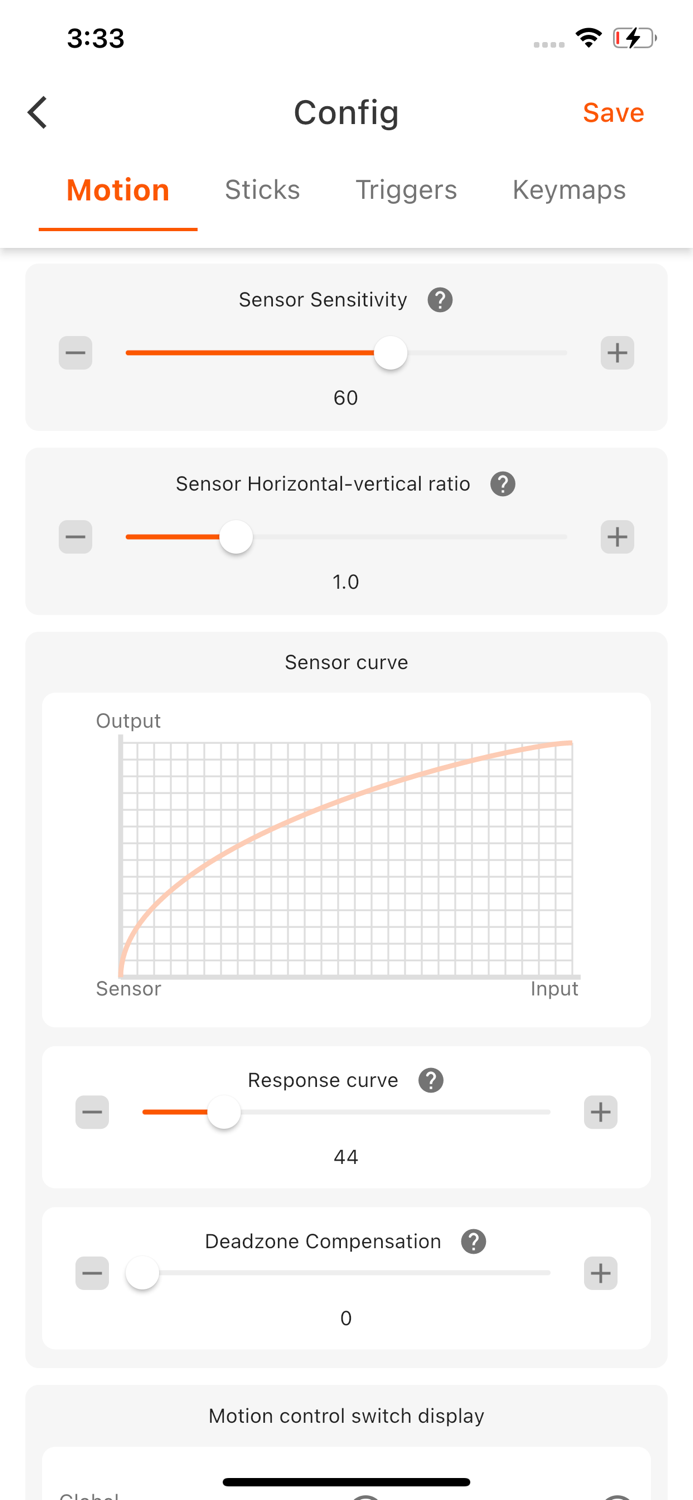Switch to the Triggers tab
This screenshot has height=1500, width=693.
pos(406,190)
